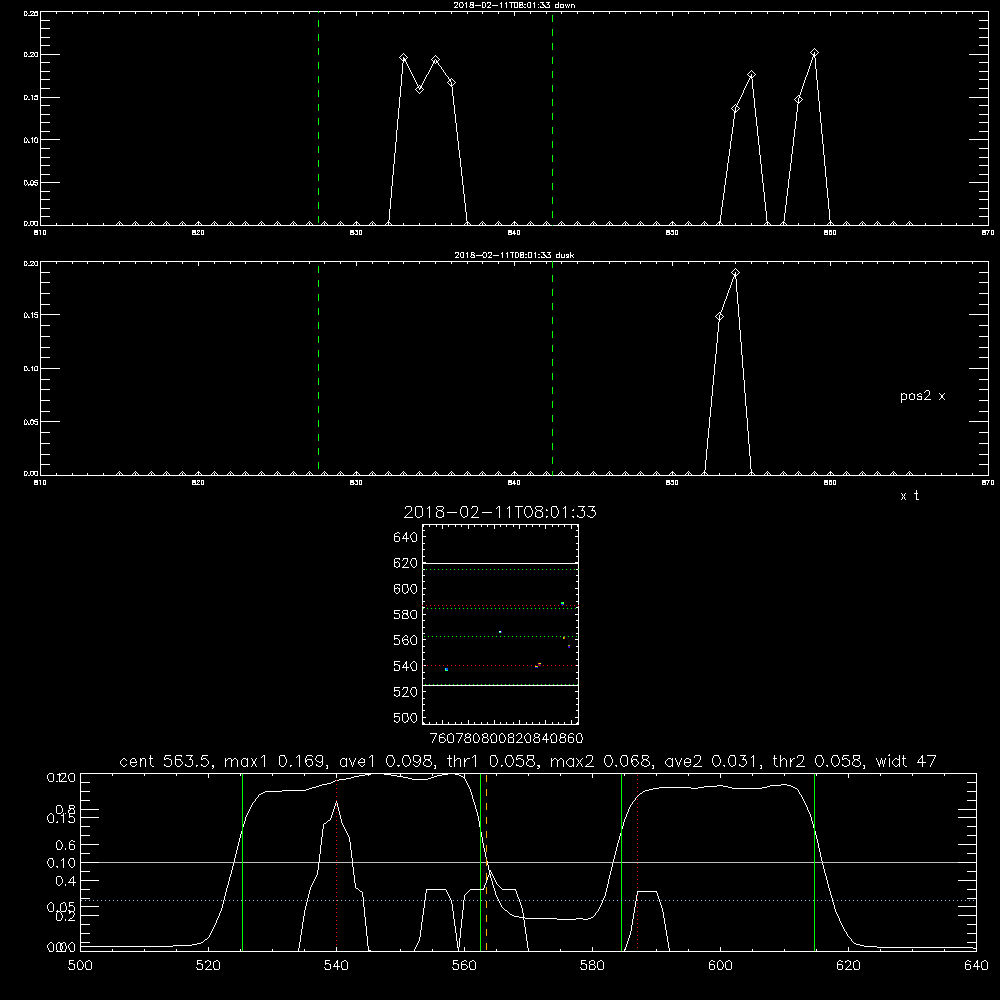Click the cyan dot near 537 in the small plot
Screen dimensions: 1000x1000
pos(446,670)
